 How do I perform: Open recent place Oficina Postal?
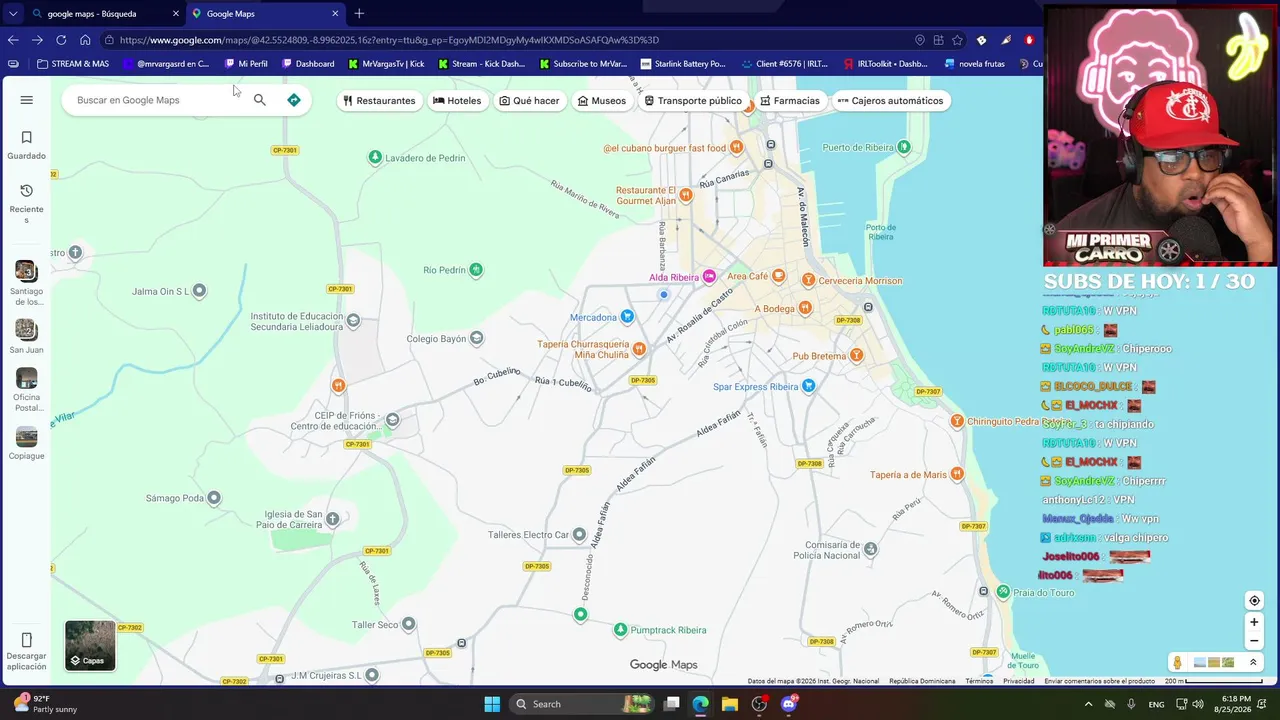coord(27,390)
